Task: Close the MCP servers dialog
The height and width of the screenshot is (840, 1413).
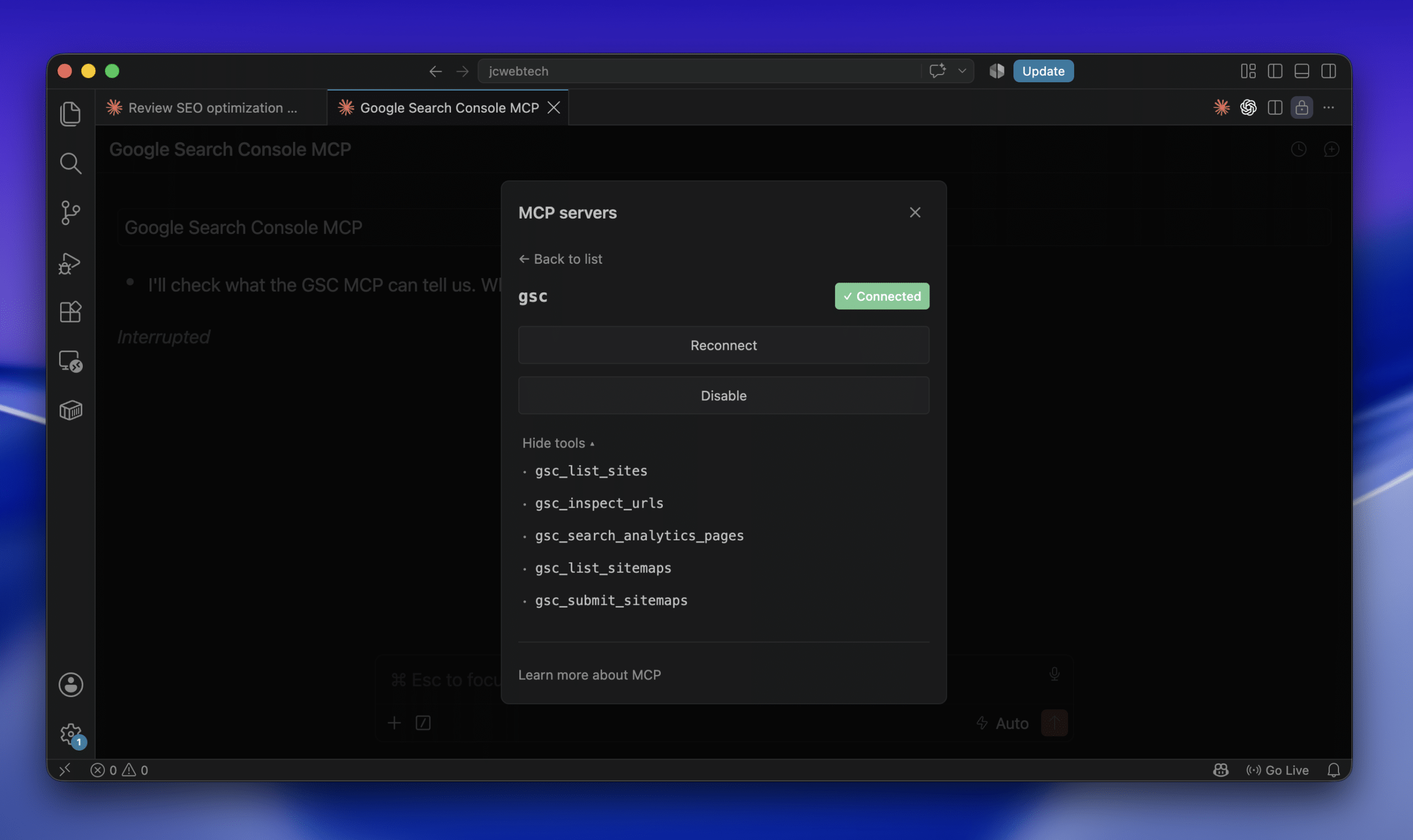Action: [915, 212]
